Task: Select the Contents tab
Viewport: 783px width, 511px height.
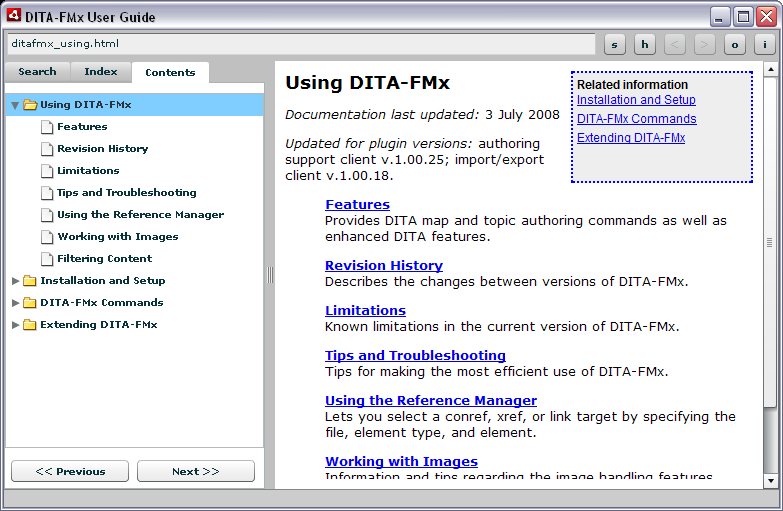Action: 170,72
